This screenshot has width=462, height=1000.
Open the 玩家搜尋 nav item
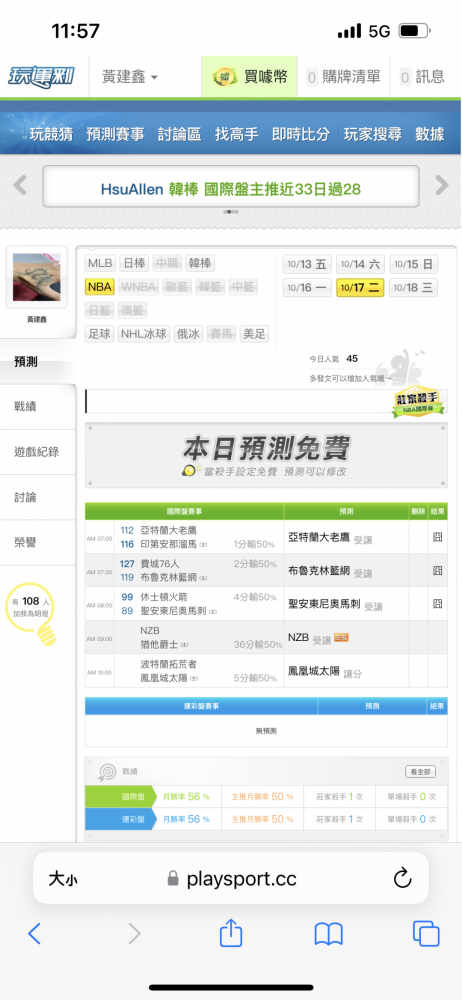coord(373,134)
